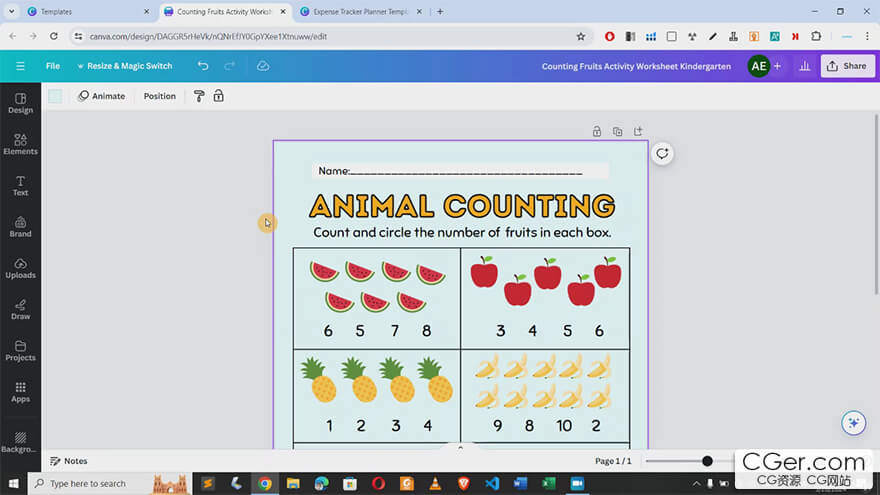The height and width of the screenshot is (495, 880).
Task: Duplicate the page with canvas icon
Action: tap(617, 131)
